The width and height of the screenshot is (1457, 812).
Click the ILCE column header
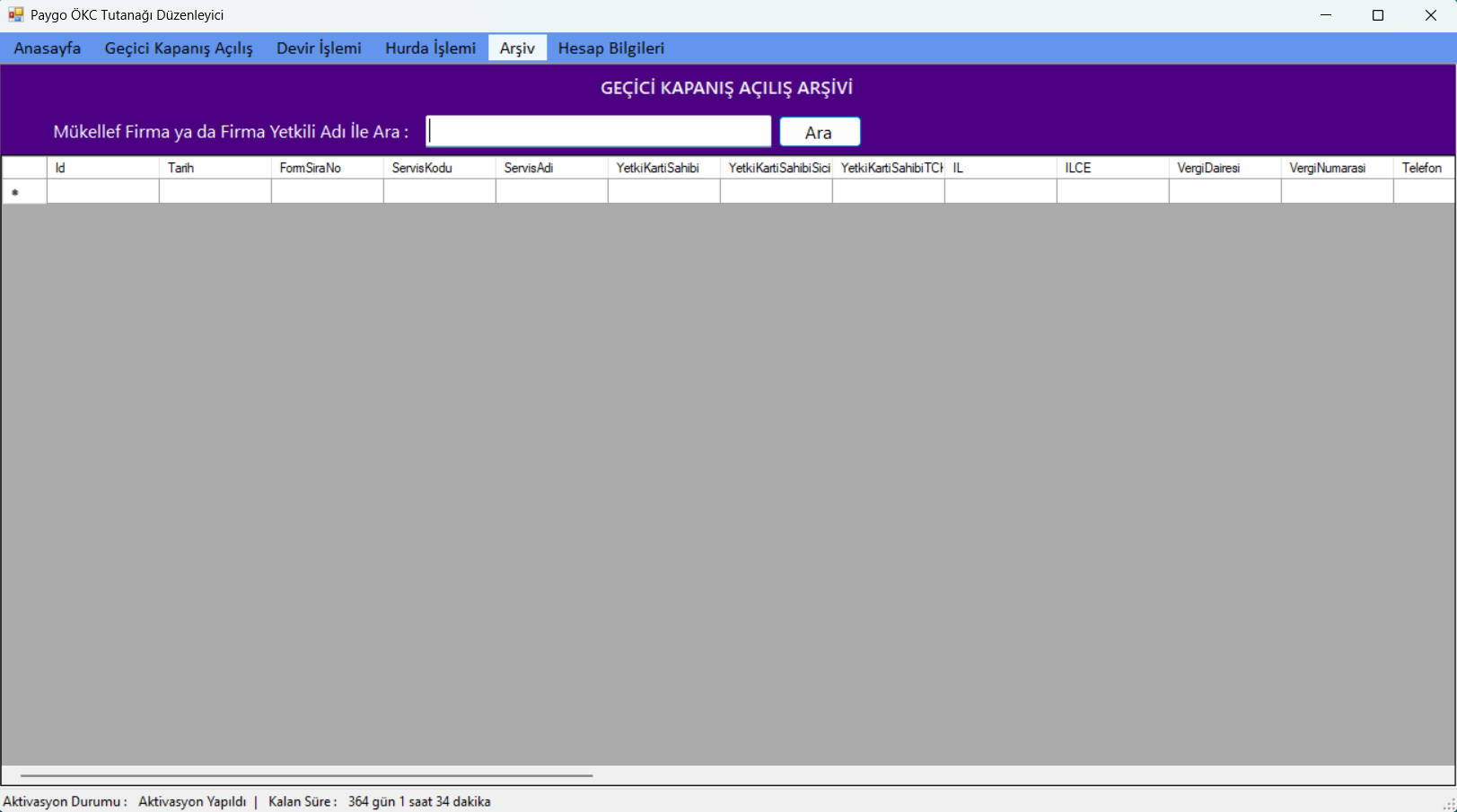(x=1113, y=168)
